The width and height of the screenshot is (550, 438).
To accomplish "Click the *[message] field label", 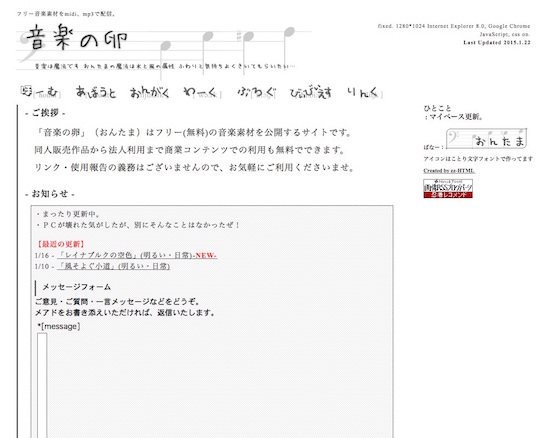I will (59, 326).
